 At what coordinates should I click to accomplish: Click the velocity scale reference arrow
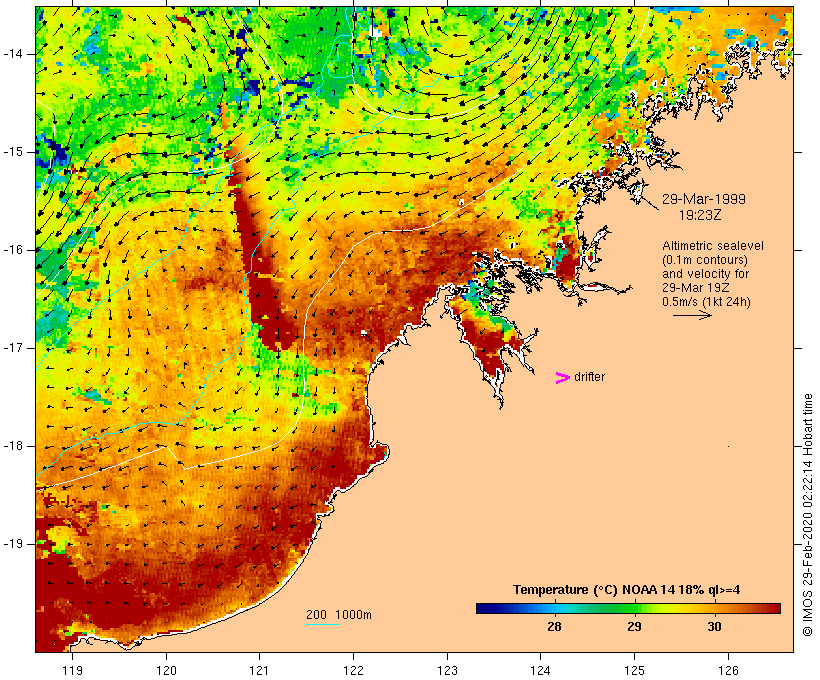(692, 315)
